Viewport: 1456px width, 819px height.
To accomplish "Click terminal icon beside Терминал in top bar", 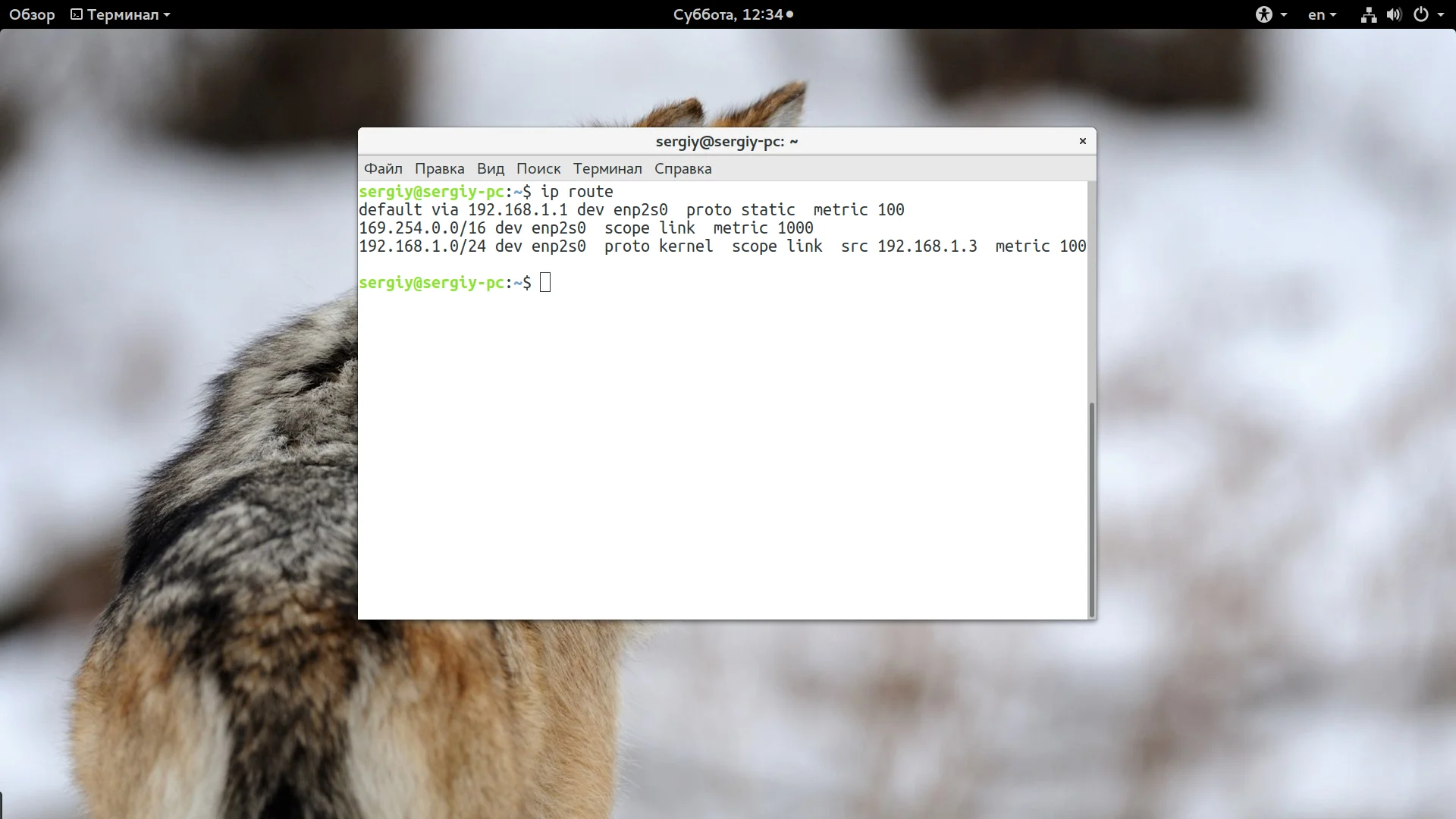I will [x=77, y=14].
